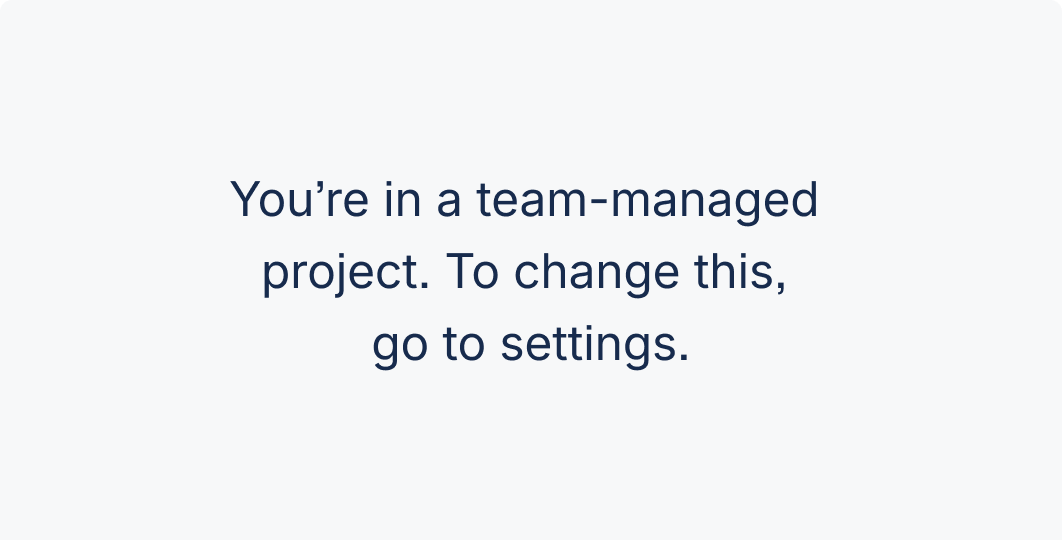
Task: Click the "managed" part of "team-managed"
Action: 714,202
